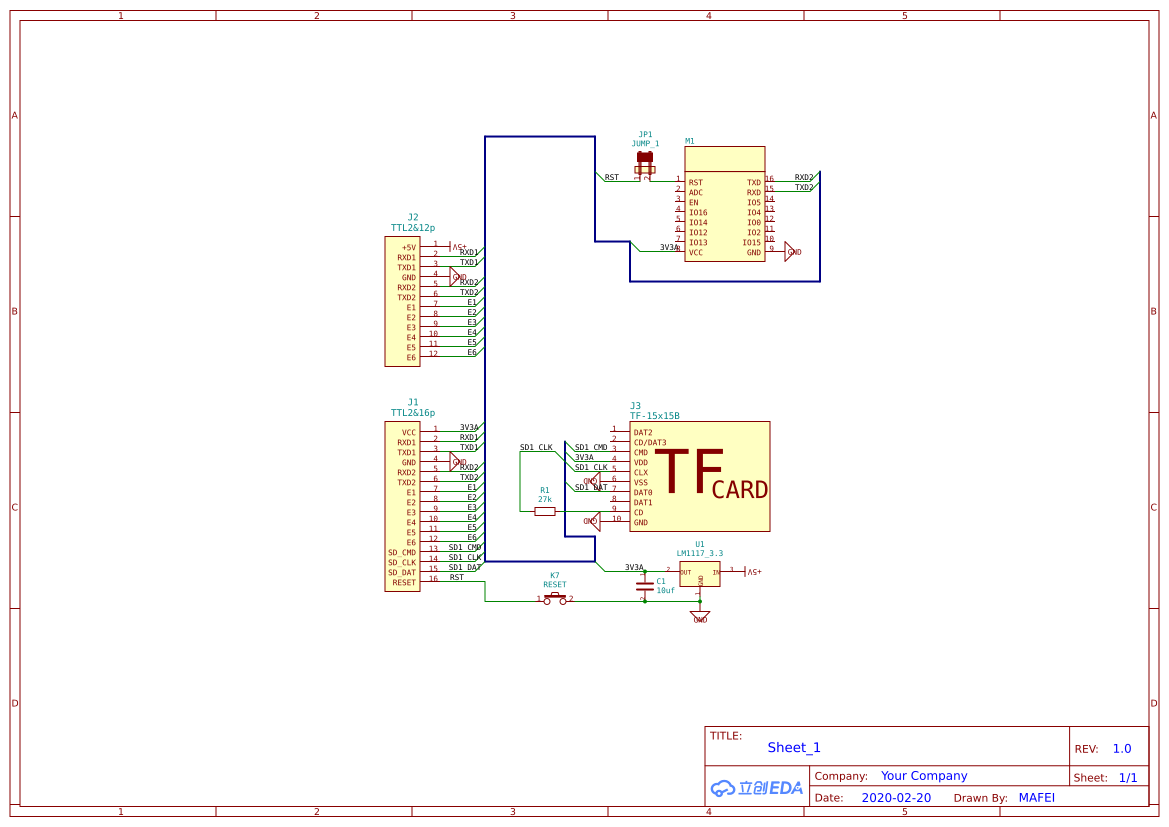Image resolution: width=1169 pixels, height=827 pixels.
Task: Click the TTL2&16p label under J1
Action: coord(413,412)
